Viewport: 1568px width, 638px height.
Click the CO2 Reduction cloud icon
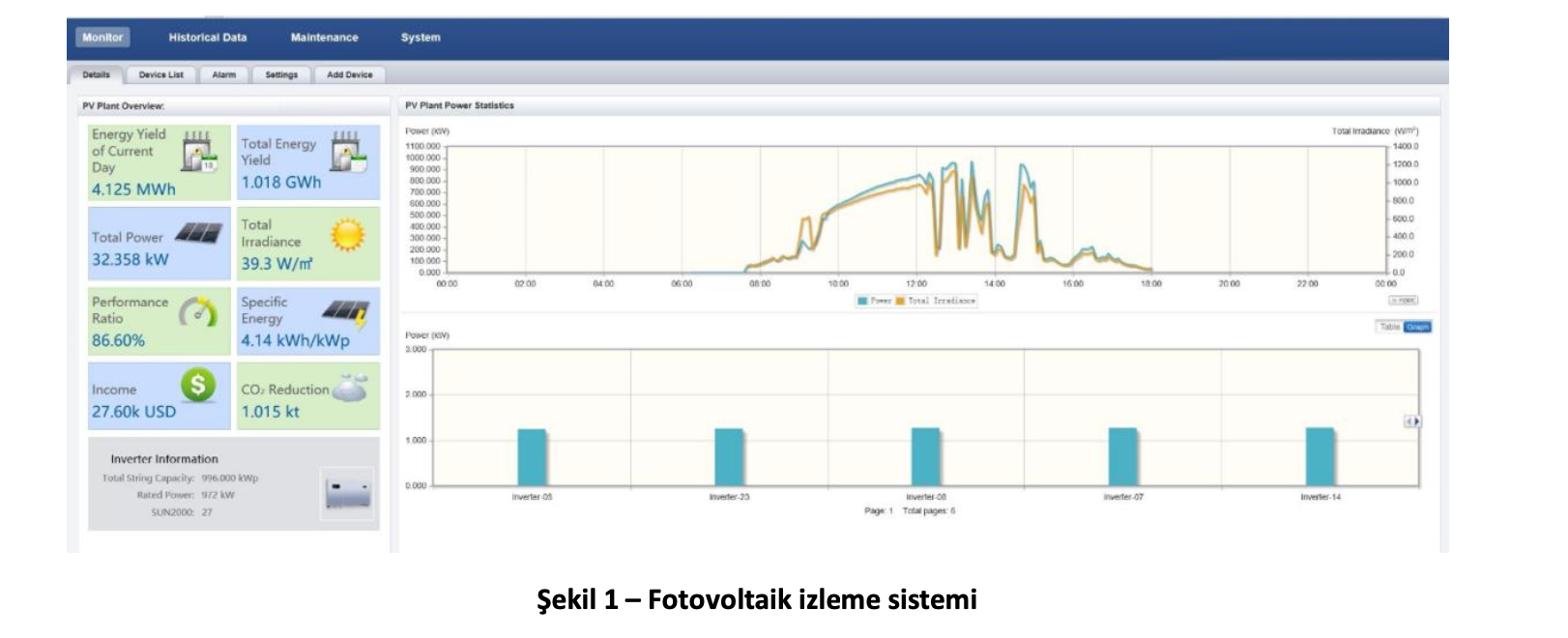(x=349, y=388)
